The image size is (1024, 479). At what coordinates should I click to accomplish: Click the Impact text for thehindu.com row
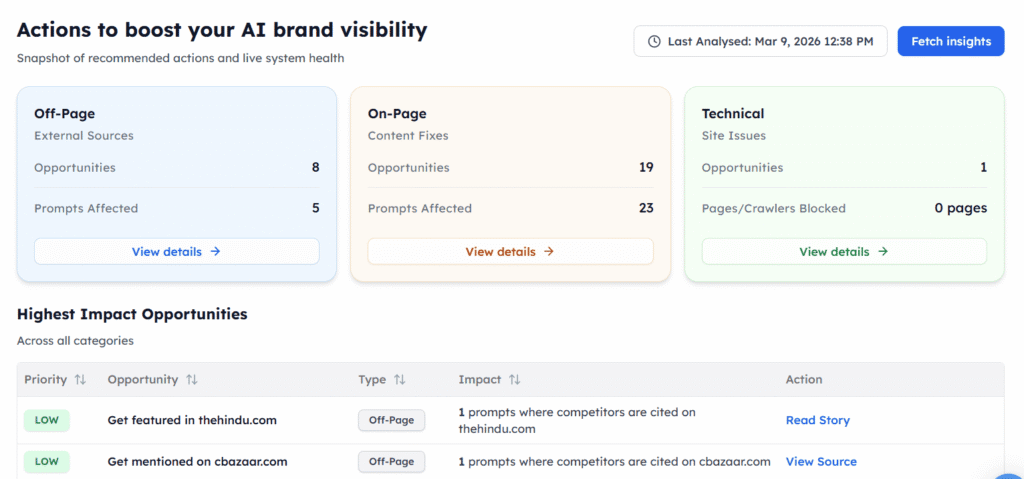577,421
